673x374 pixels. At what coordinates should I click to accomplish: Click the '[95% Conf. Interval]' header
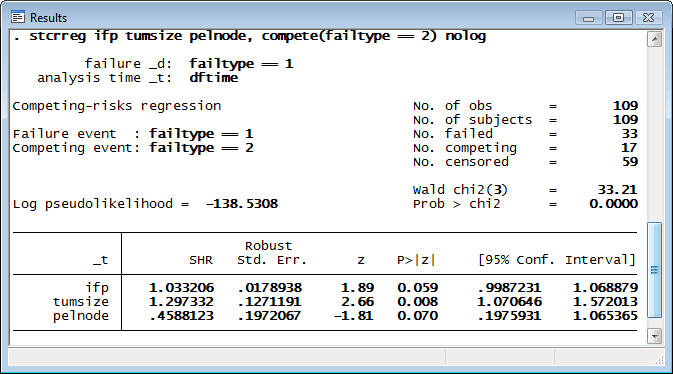coord(557,260)
